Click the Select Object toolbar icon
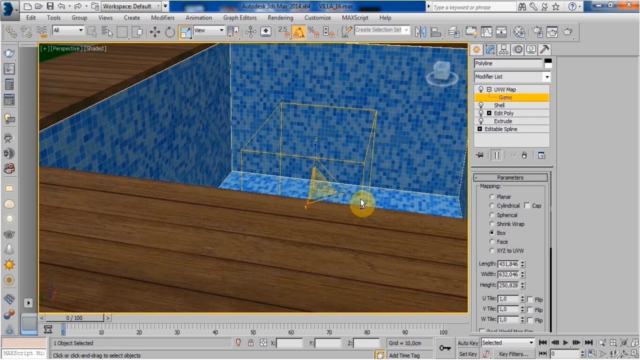This screenshot has width=640, height=360. click(92, 31)
